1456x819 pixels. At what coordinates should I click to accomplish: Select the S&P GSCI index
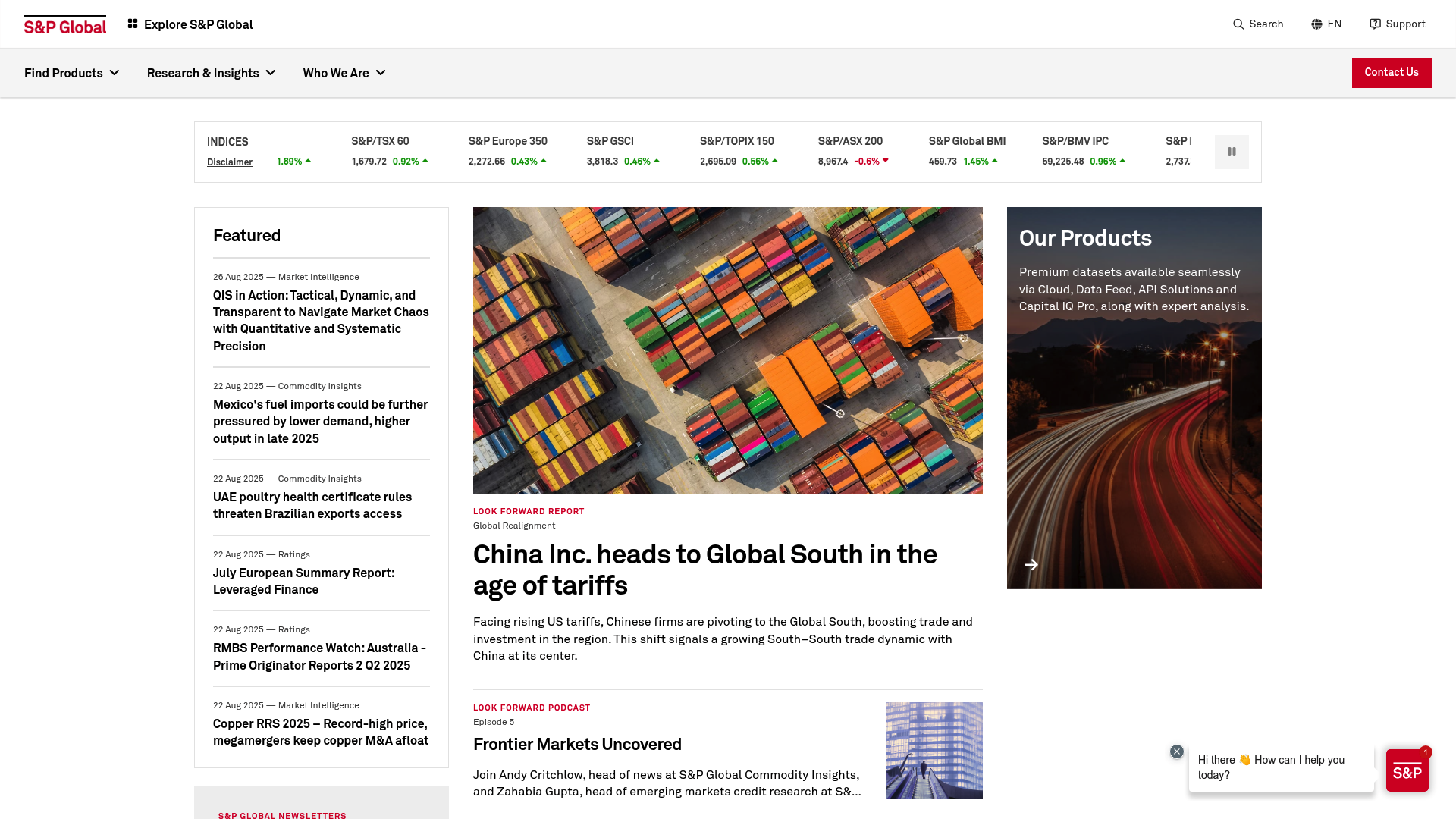[610, 141]
